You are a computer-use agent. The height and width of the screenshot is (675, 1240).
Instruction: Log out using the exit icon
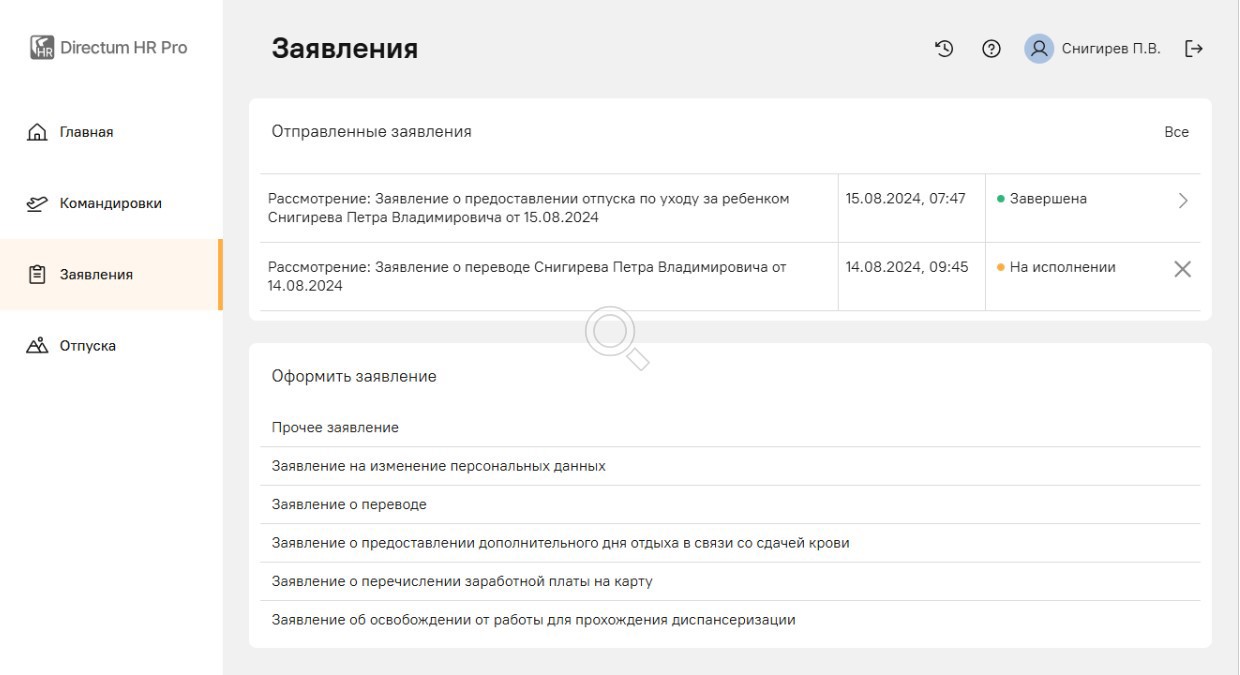(1193, 49)
